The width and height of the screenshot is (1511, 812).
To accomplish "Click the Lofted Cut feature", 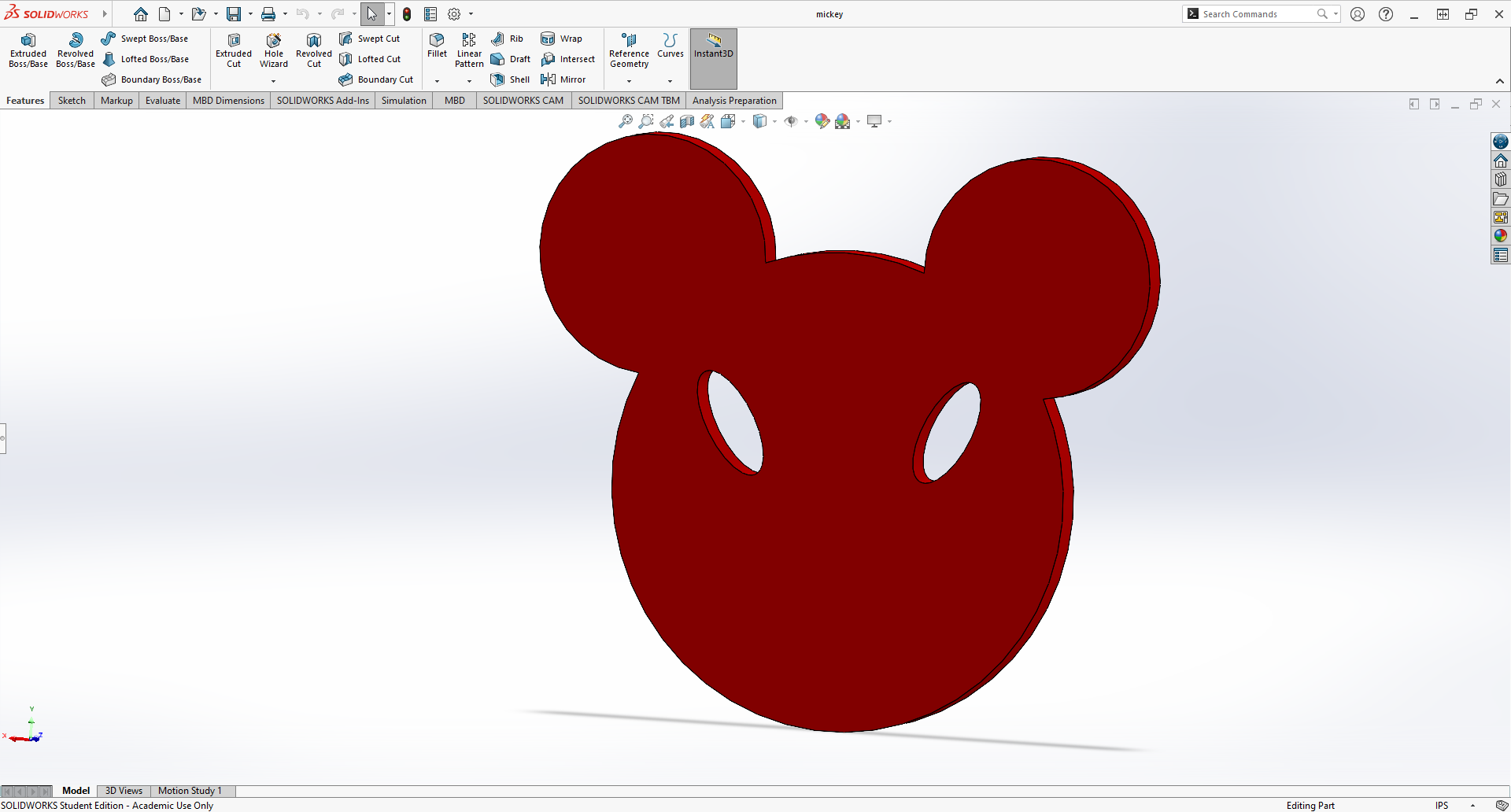I will 370,59.
